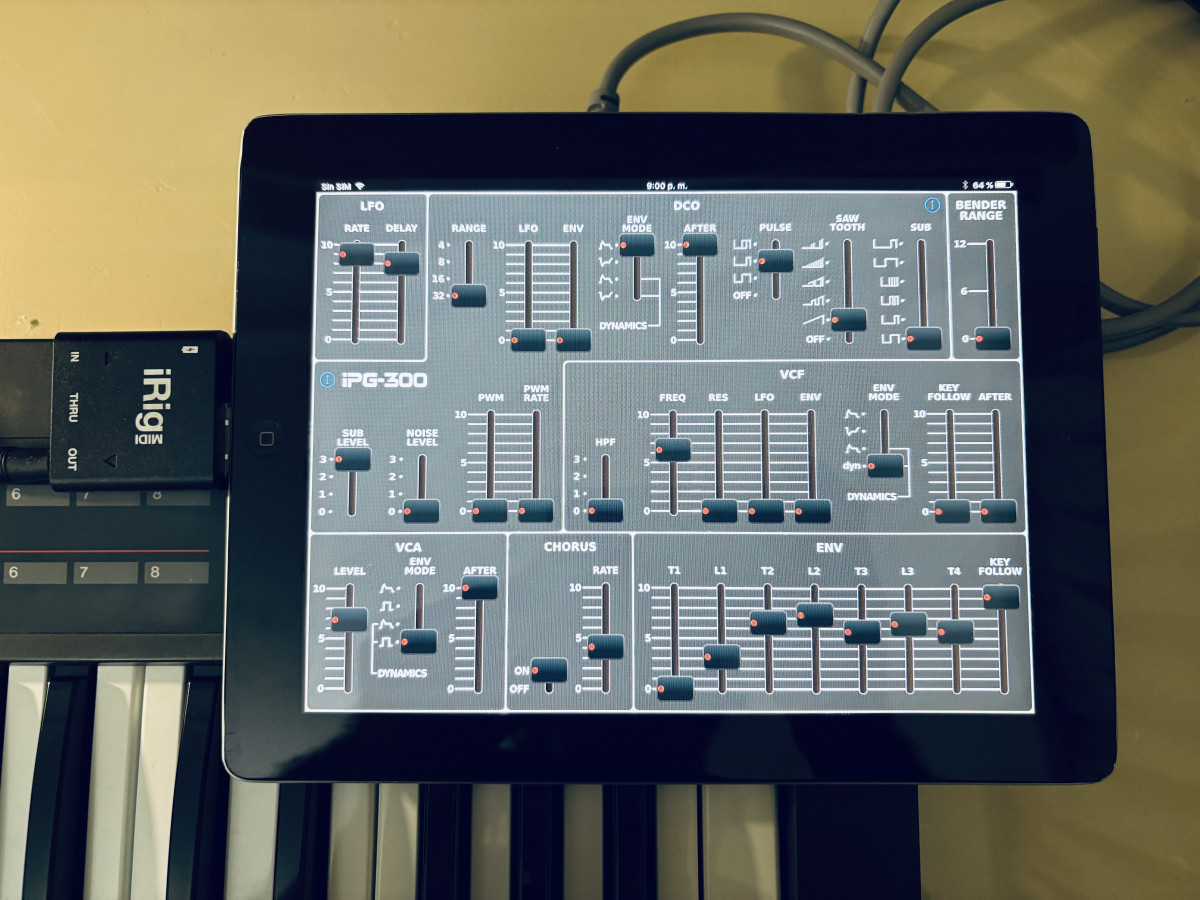Image resolution: width=1200 pixels, height=900 pixels.
Task: Click the VCF FREQ slider handle
Action: 673,450
